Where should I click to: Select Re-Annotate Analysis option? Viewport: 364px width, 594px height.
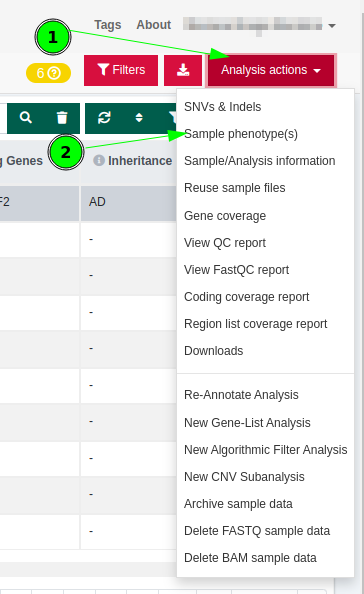pyautogui.click(x=241, y=395)
